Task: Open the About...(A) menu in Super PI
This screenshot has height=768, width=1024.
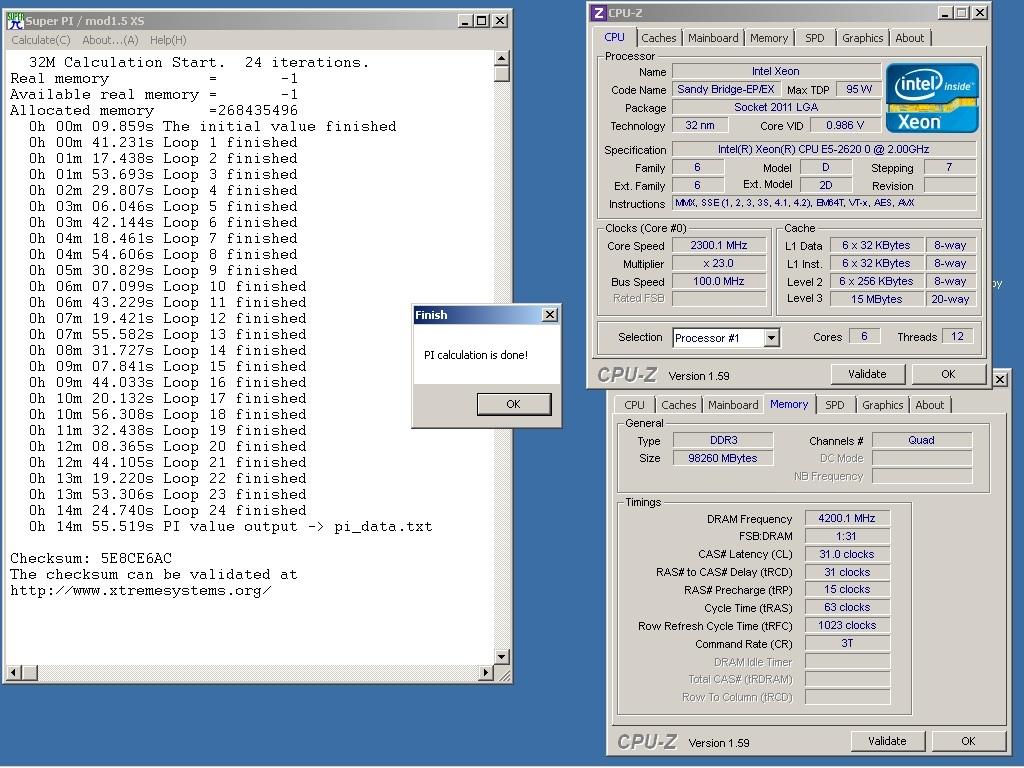Action: point(110,40)
